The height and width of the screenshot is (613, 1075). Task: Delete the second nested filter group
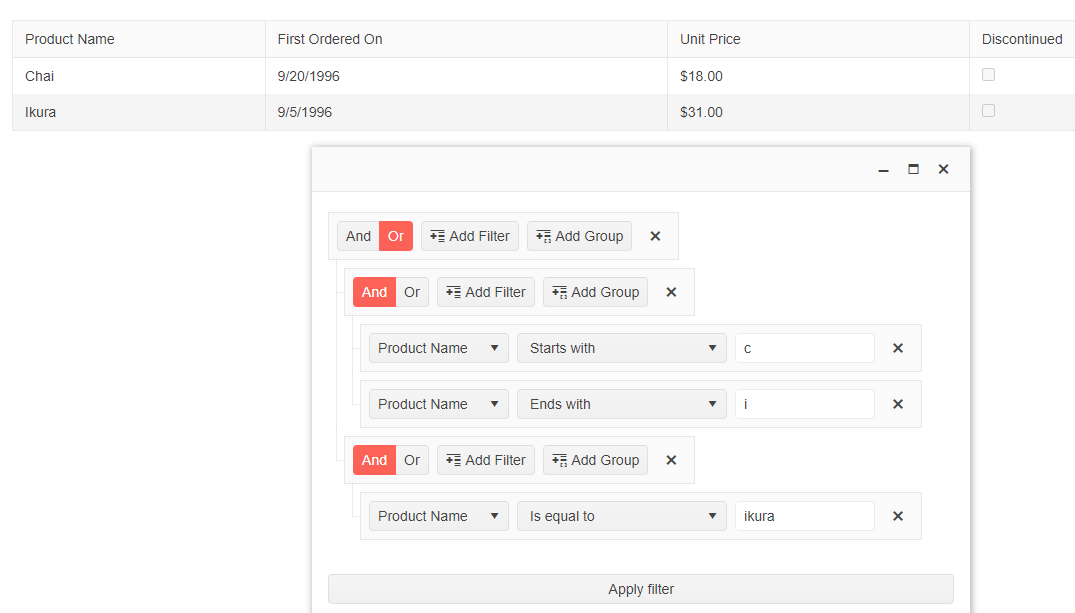[671, 460]
